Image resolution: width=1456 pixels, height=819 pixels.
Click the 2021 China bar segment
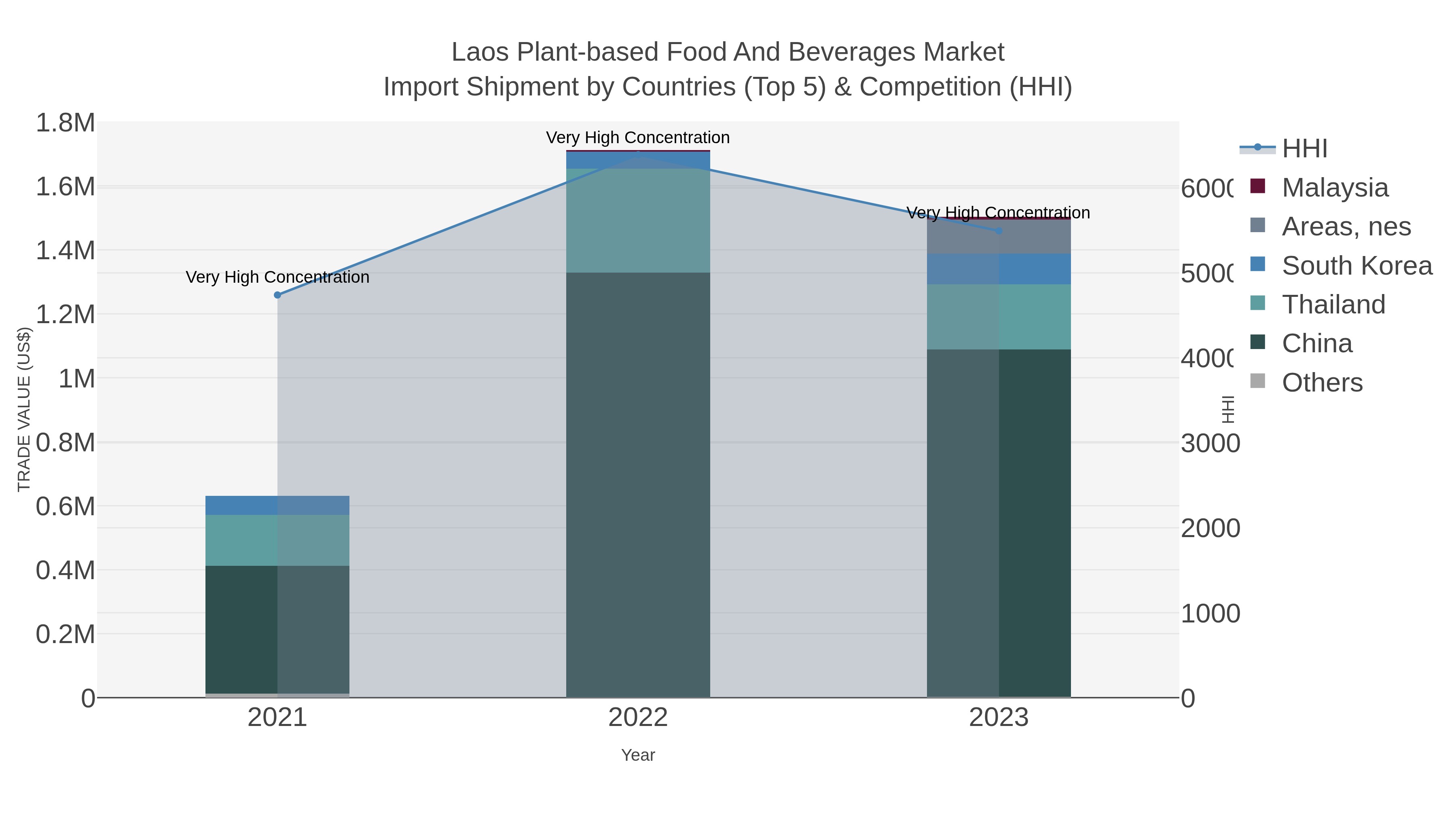pos(277,630)
